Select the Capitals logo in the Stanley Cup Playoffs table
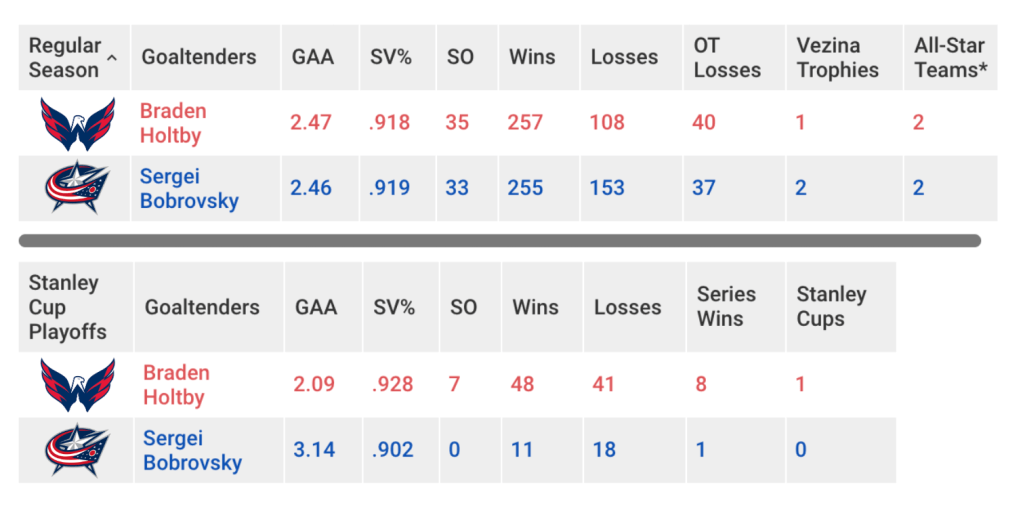This screenshot has width=1023, height=515. (77, 385)
